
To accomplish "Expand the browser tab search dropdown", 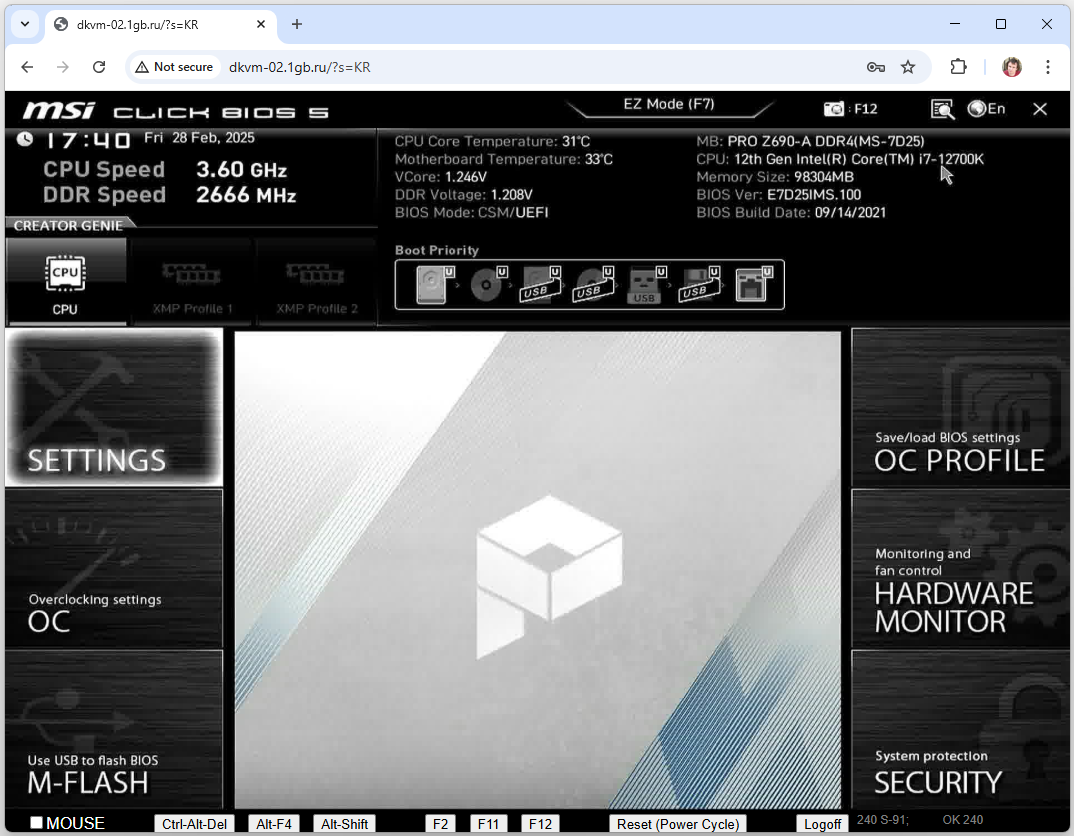I will coord(24,24).
